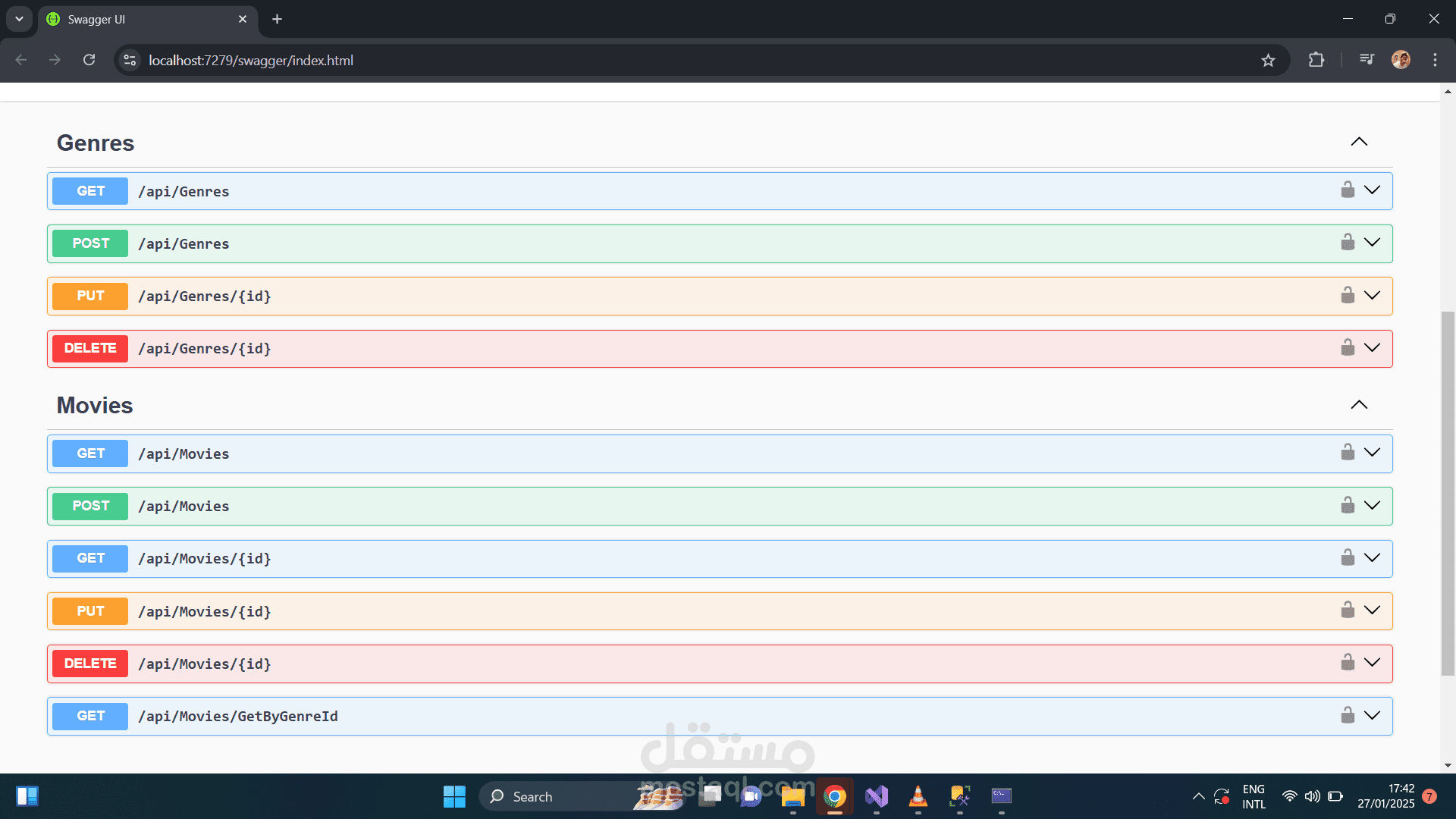Open the Chrome extensions menu
Screen dimensions: 1456x819
(1316, 60)
